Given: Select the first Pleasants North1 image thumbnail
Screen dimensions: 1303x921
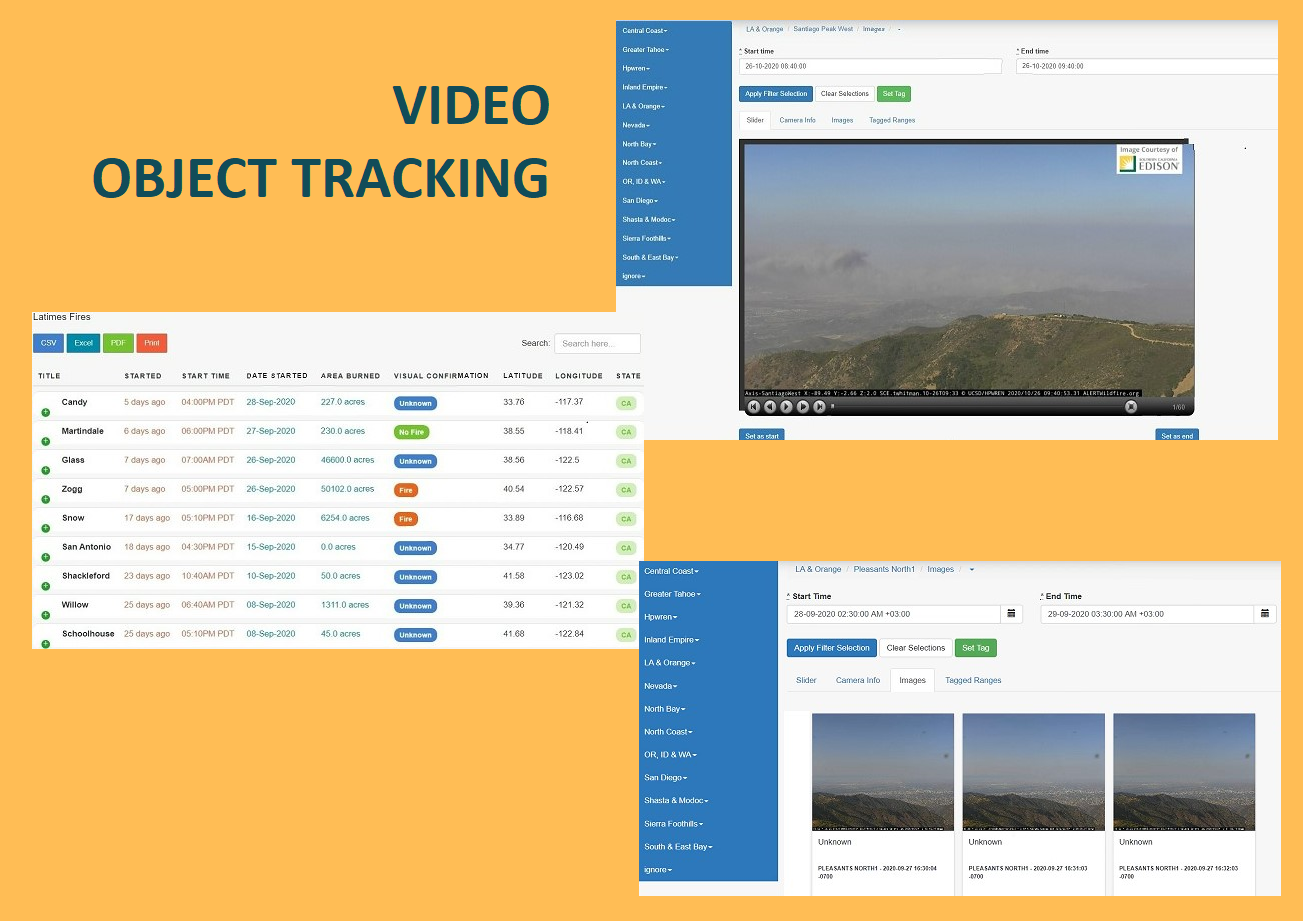Looking at the screenshot, I should pyautogui.click(x=882, y=772).
